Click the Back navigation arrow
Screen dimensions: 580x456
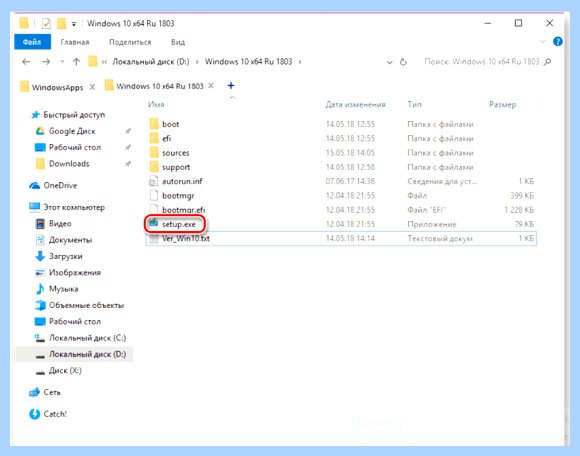click(26, 62)
